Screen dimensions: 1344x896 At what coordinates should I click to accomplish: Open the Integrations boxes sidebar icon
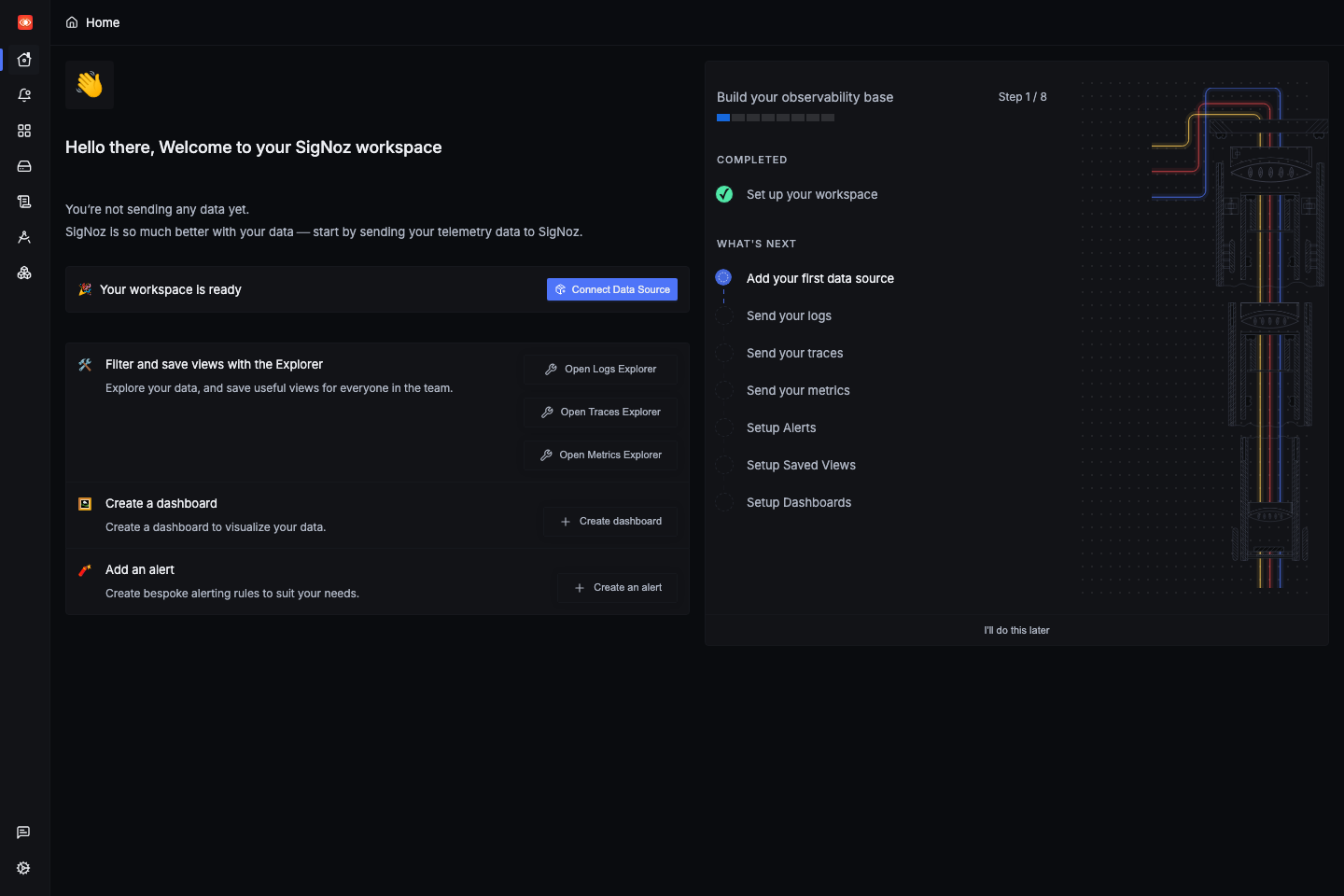click(x=24, y=273)
